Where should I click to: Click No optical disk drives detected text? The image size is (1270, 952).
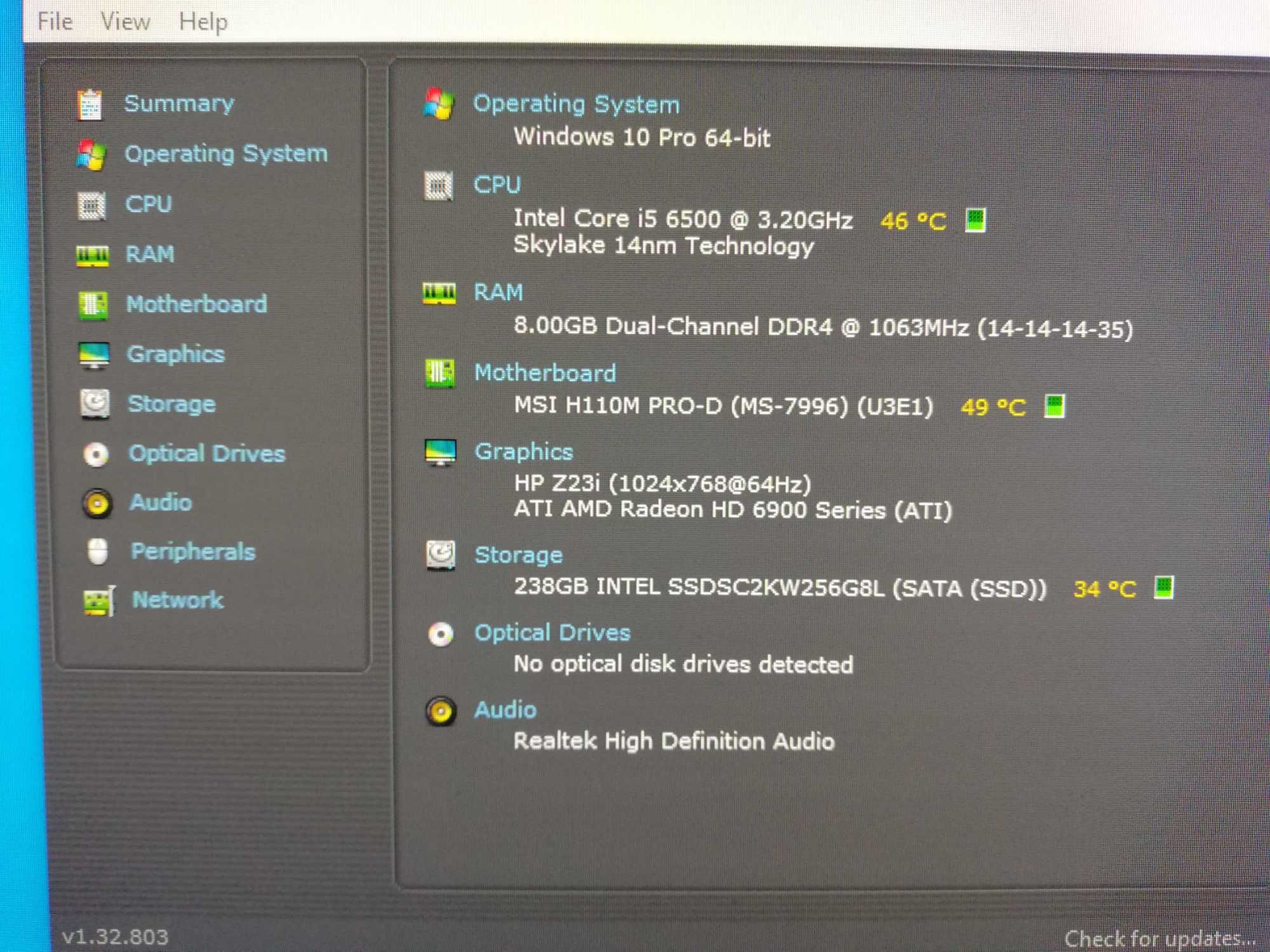pyautogui.click(x=683, y=664)
